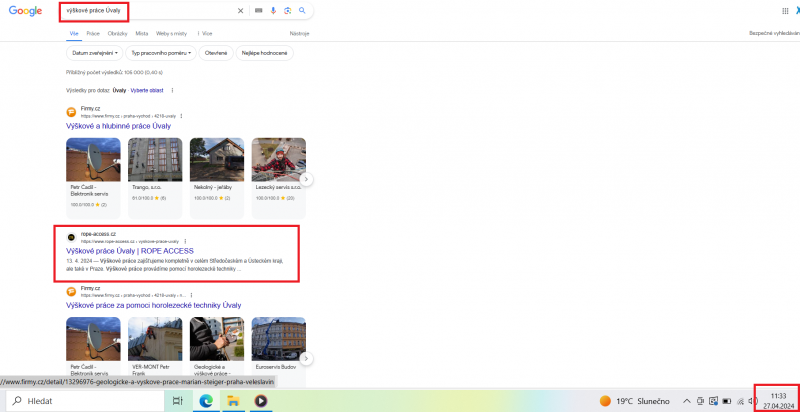Open the media player taskbar app
800x412 pixels.
click(x=261, y=401)
